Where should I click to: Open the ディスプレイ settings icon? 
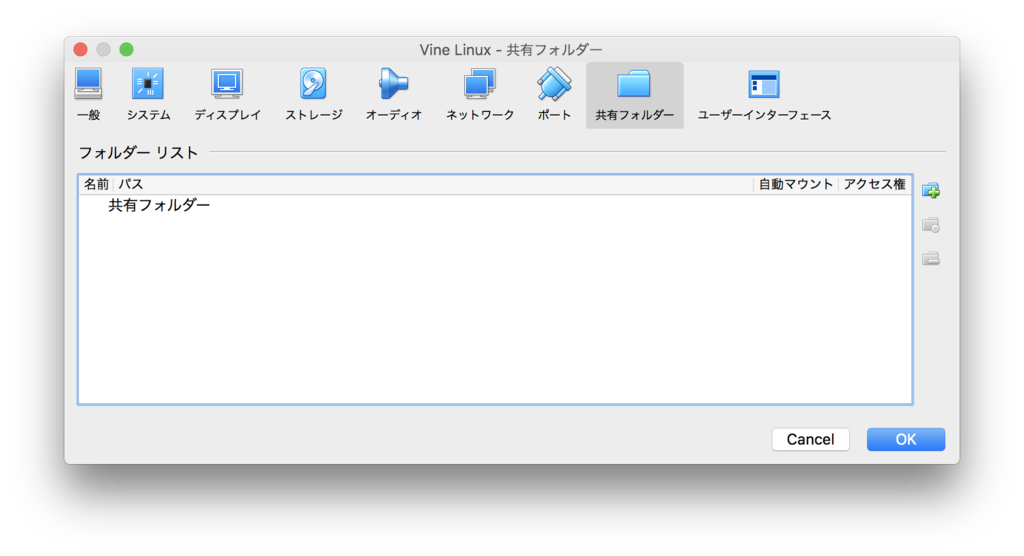pos(227,95)
